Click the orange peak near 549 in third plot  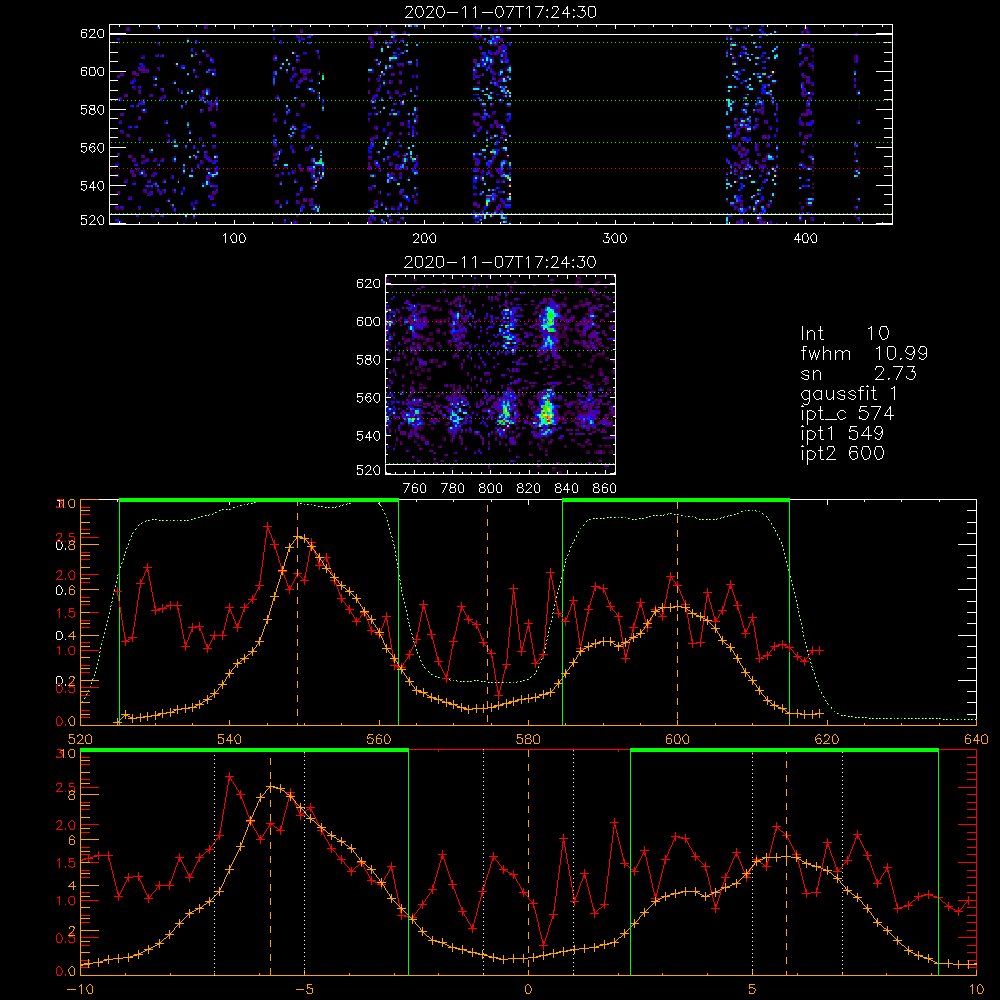(298, 536)
